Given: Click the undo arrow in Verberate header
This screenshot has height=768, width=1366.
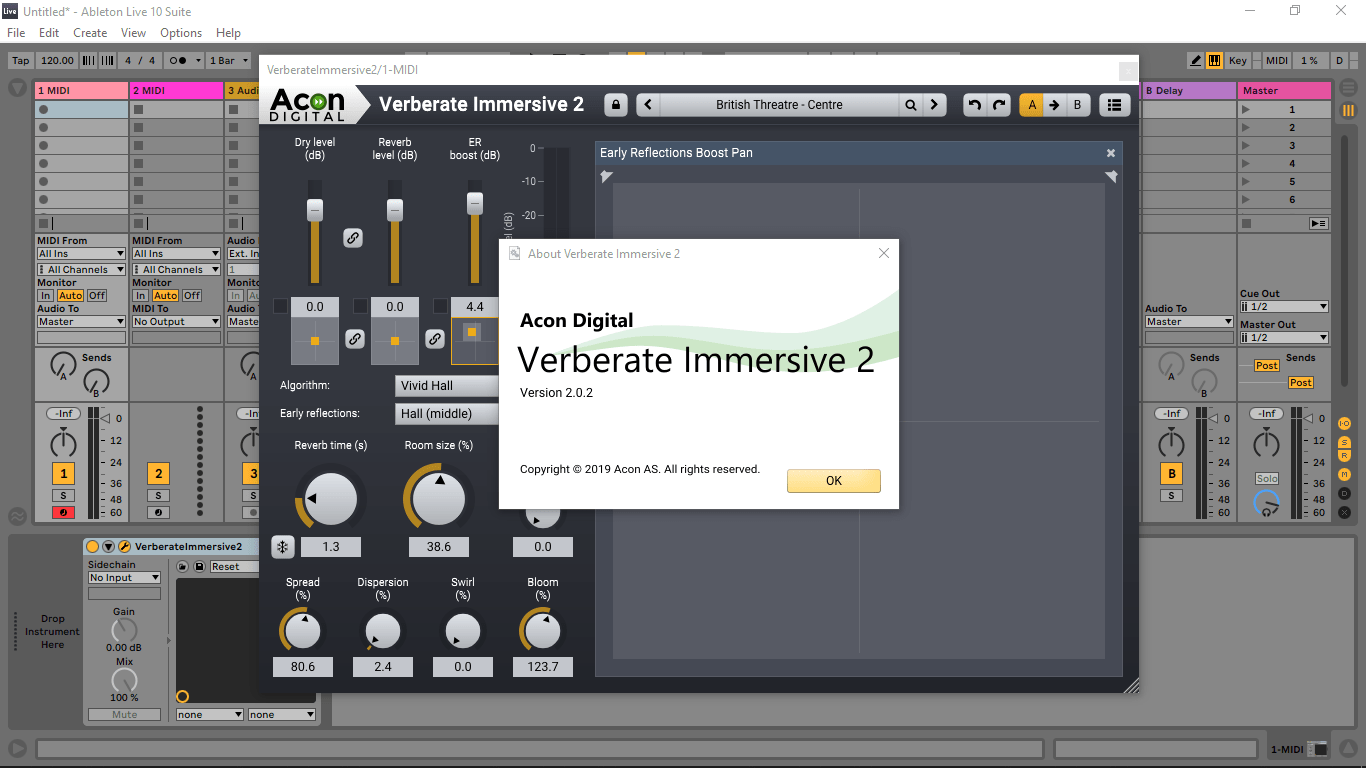Looking at the screenshot, I should point(975,104).
